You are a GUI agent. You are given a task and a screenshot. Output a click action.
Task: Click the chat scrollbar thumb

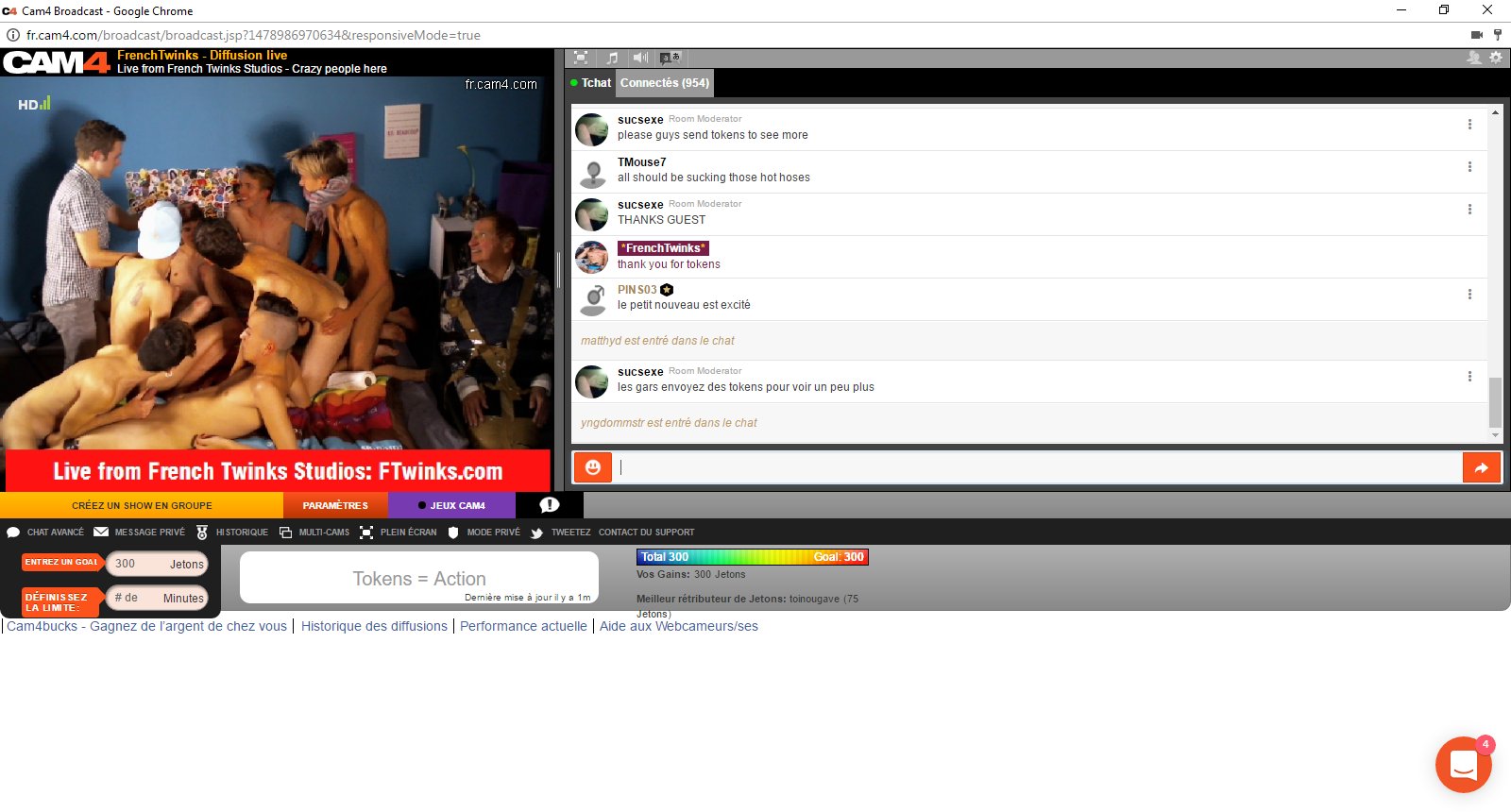[1495, 402]
